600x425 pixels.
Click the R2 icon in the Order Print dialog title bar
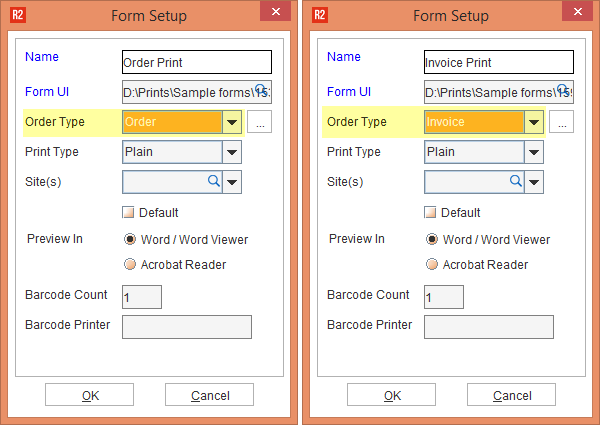tap(16, 15)
